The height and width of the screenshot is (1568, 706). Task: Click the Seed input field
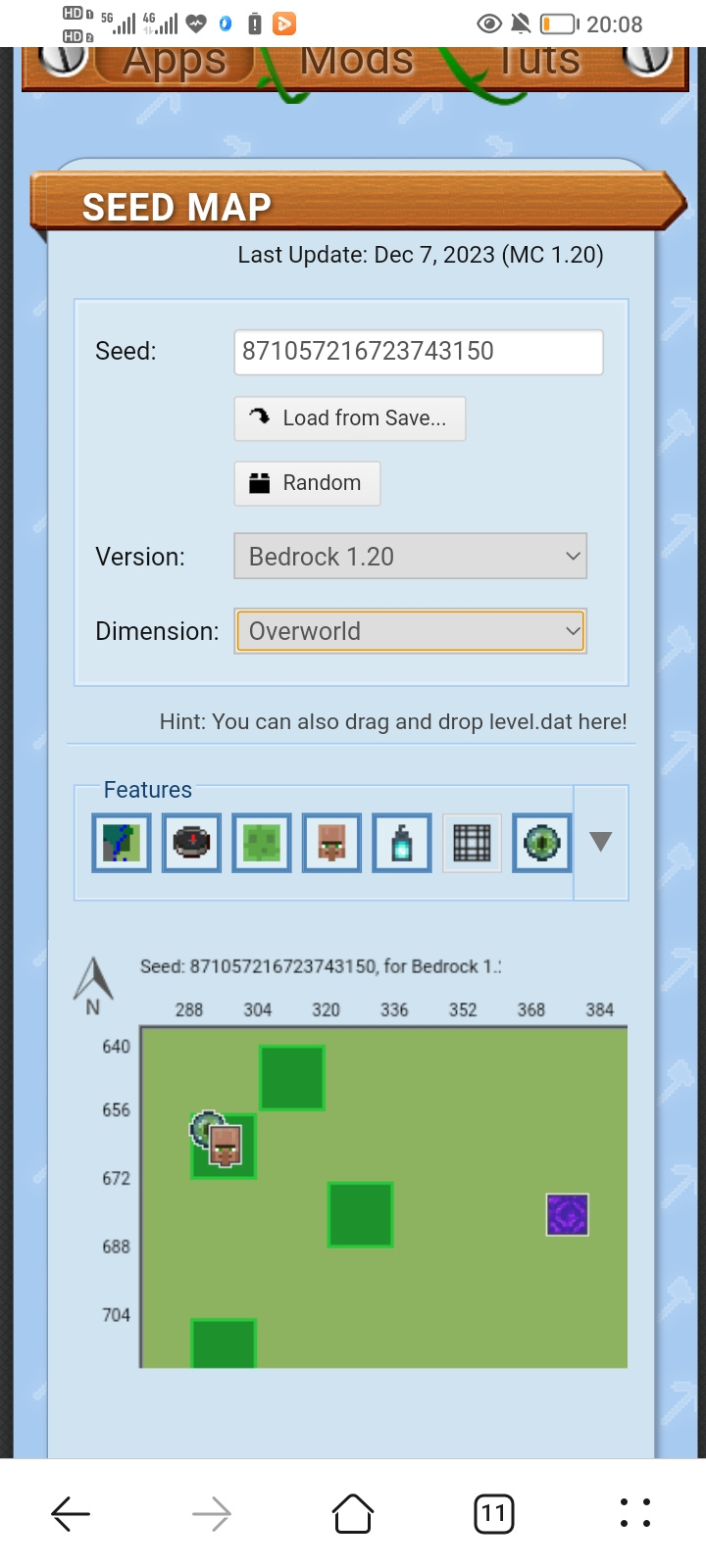click(419, 352)
